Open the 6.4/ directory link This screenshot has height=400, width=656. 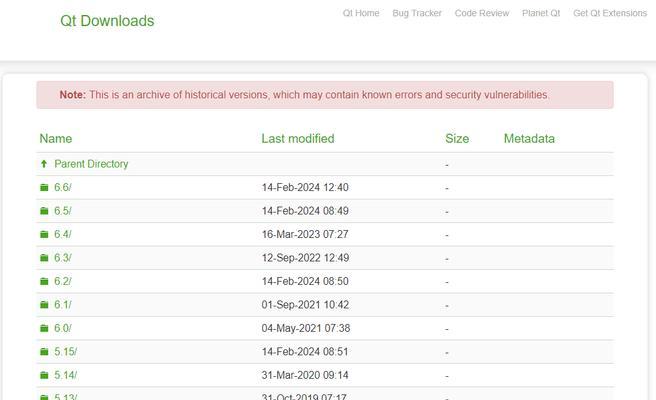(63, 234)
